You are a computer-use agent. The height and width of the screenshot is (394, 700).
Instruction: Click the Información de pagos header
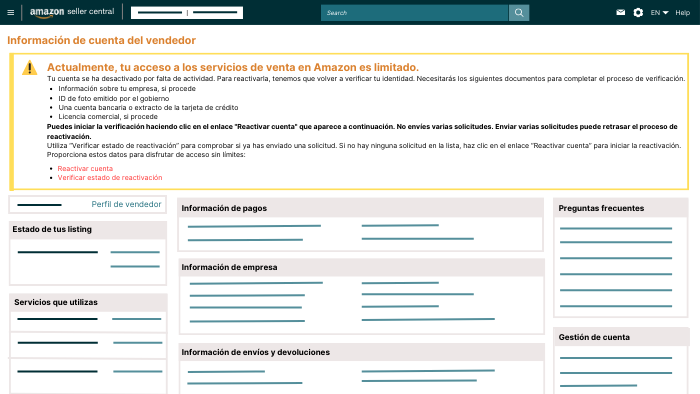click(361, 208)
